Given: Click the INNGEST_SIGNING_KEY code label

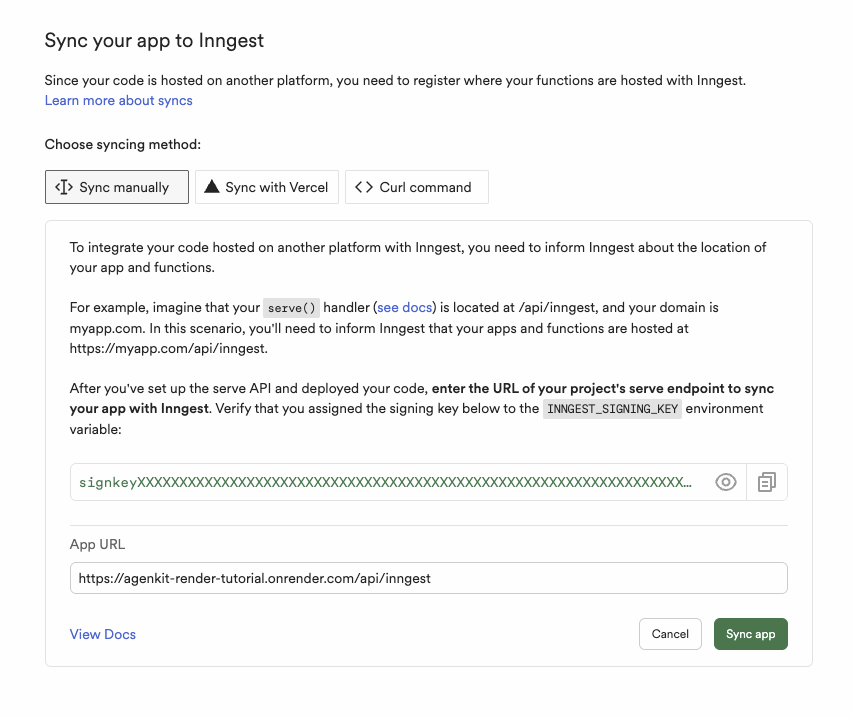Looking at the screenshot, I should click(612, 408).
